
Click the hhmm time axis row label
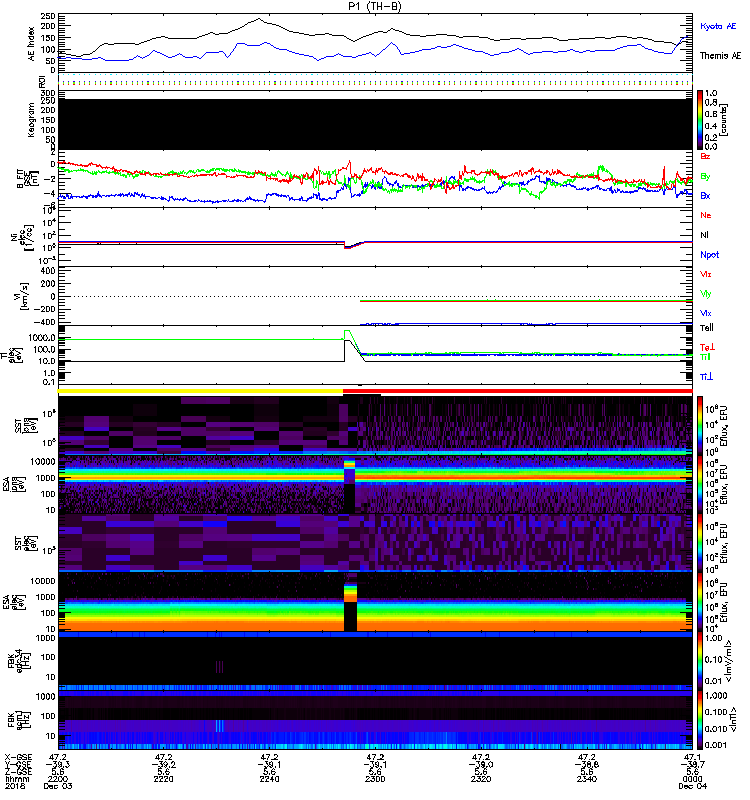17,779
